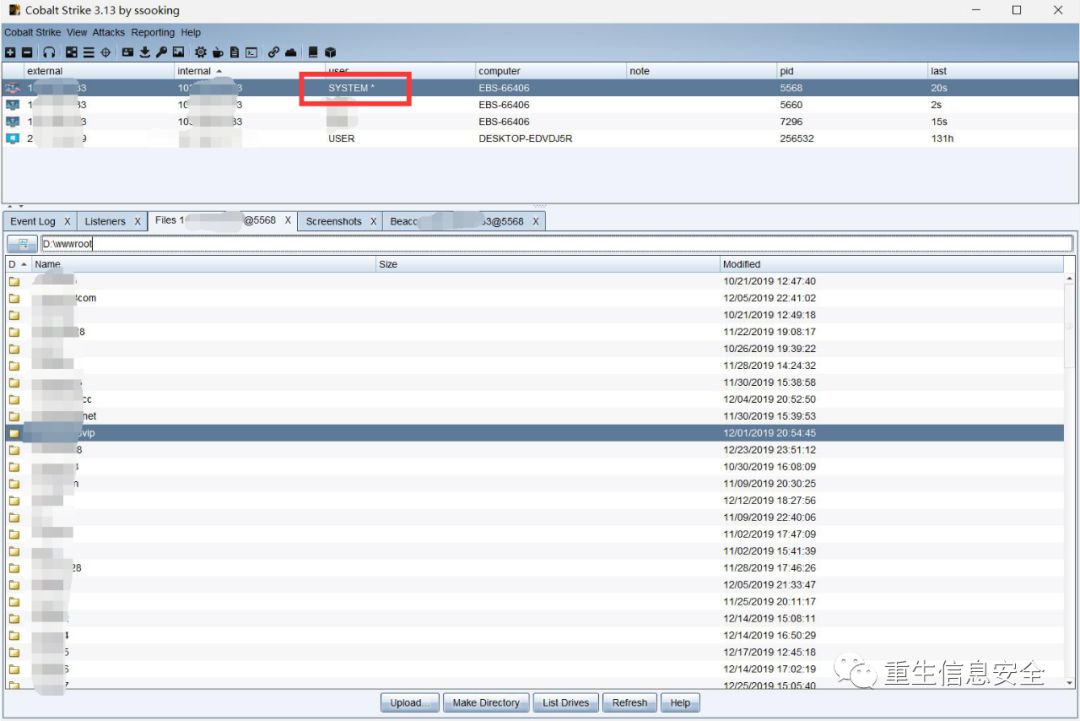Screen dimensions: 1080x721
Task: Open help via the book toolbar icon
Action: tap(313, 52)
